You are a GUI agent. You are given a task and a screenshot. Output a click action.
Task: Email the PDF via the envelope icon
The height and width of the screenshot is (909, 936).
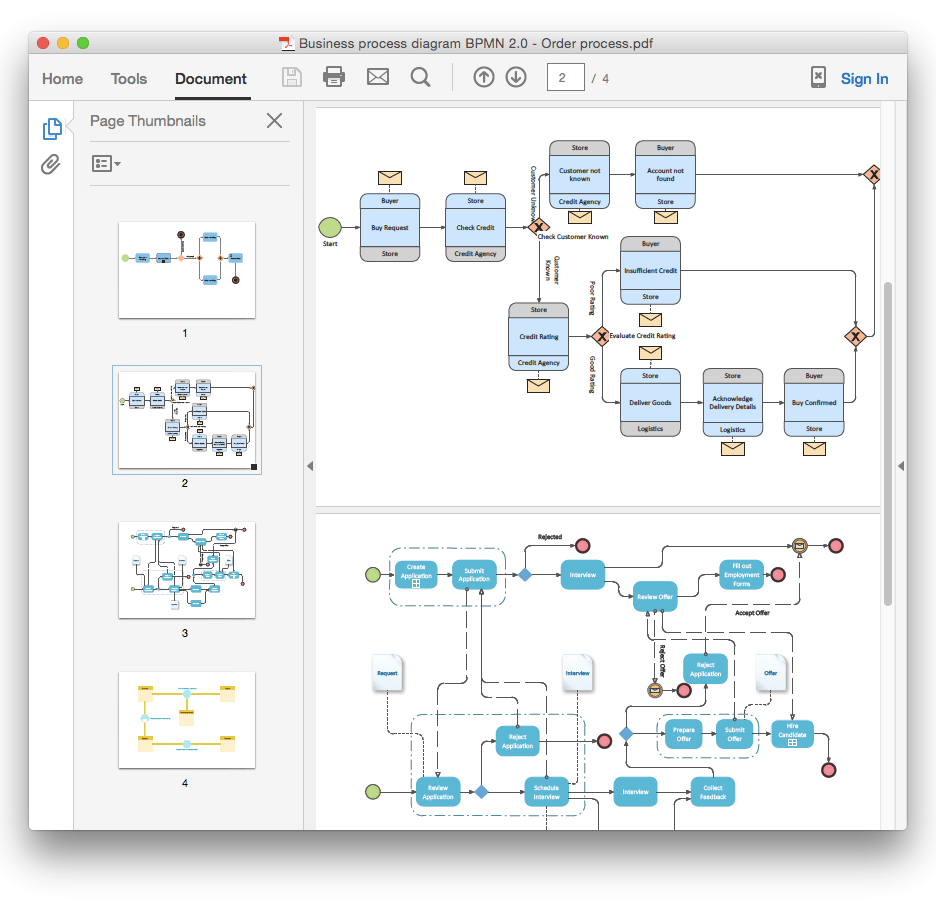[x=377, y=78]
